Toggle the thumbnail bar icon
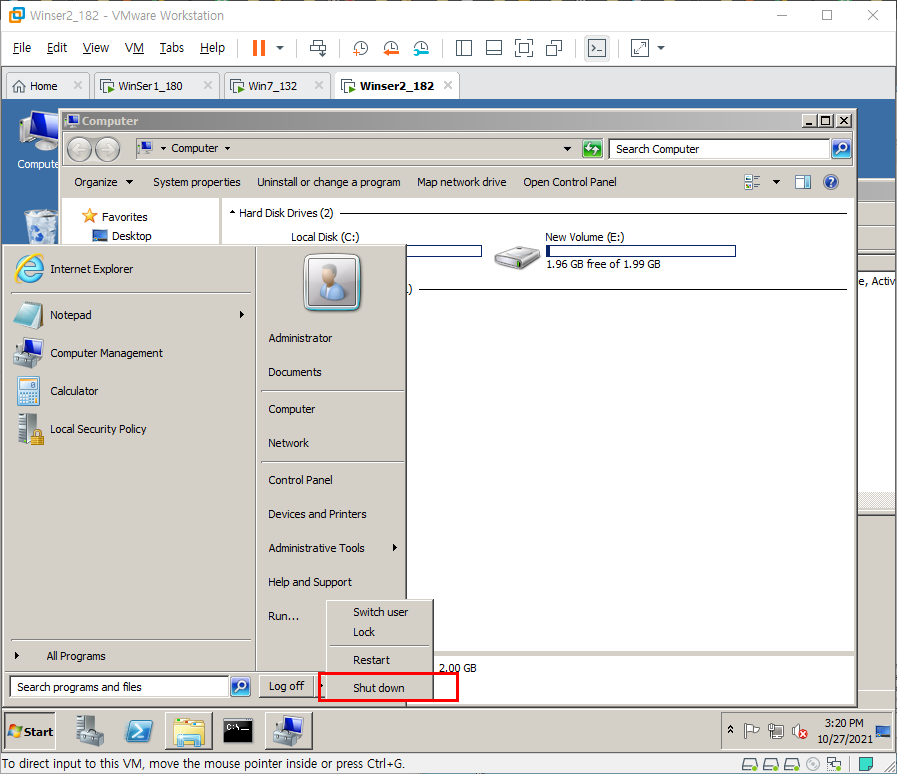 494,48
